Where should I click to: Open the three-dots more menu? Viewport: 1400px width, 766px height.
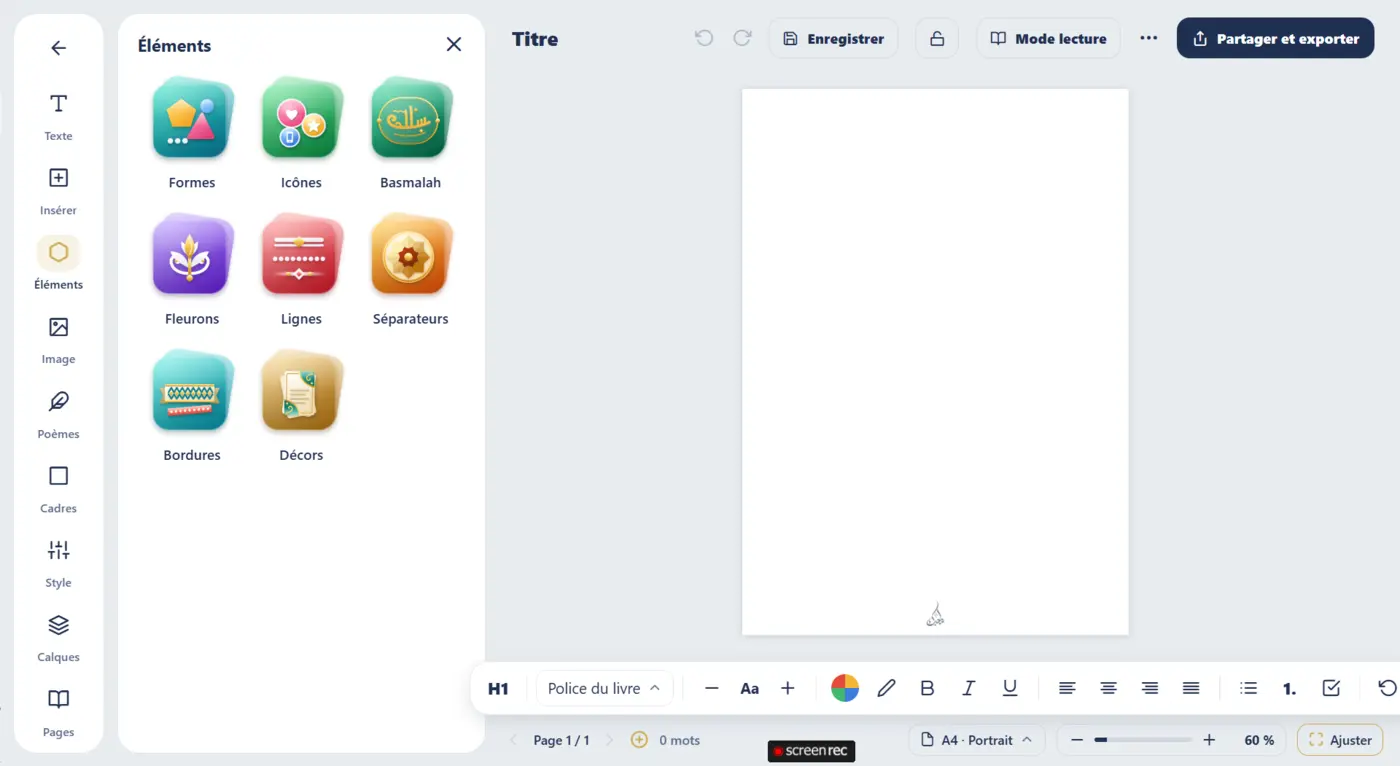click(1148, 38)
